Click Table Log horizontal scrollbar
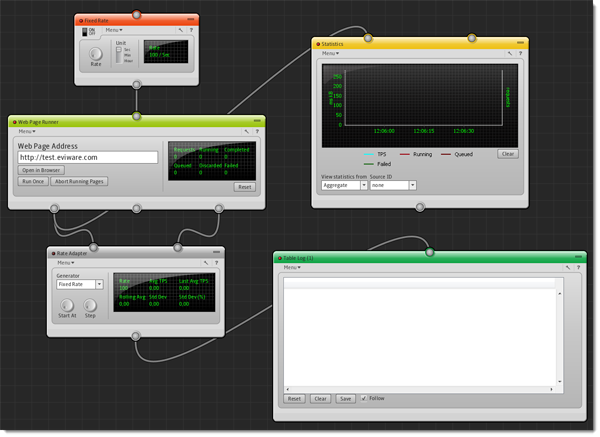 pos(420,389)
